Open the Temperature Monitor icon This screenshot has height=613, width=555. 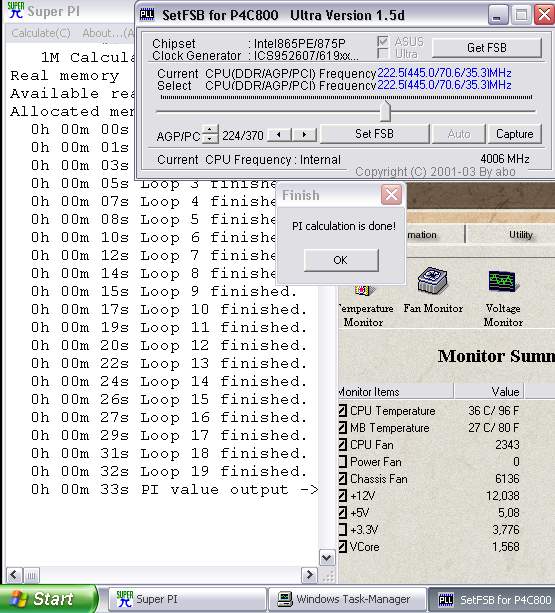363,290
